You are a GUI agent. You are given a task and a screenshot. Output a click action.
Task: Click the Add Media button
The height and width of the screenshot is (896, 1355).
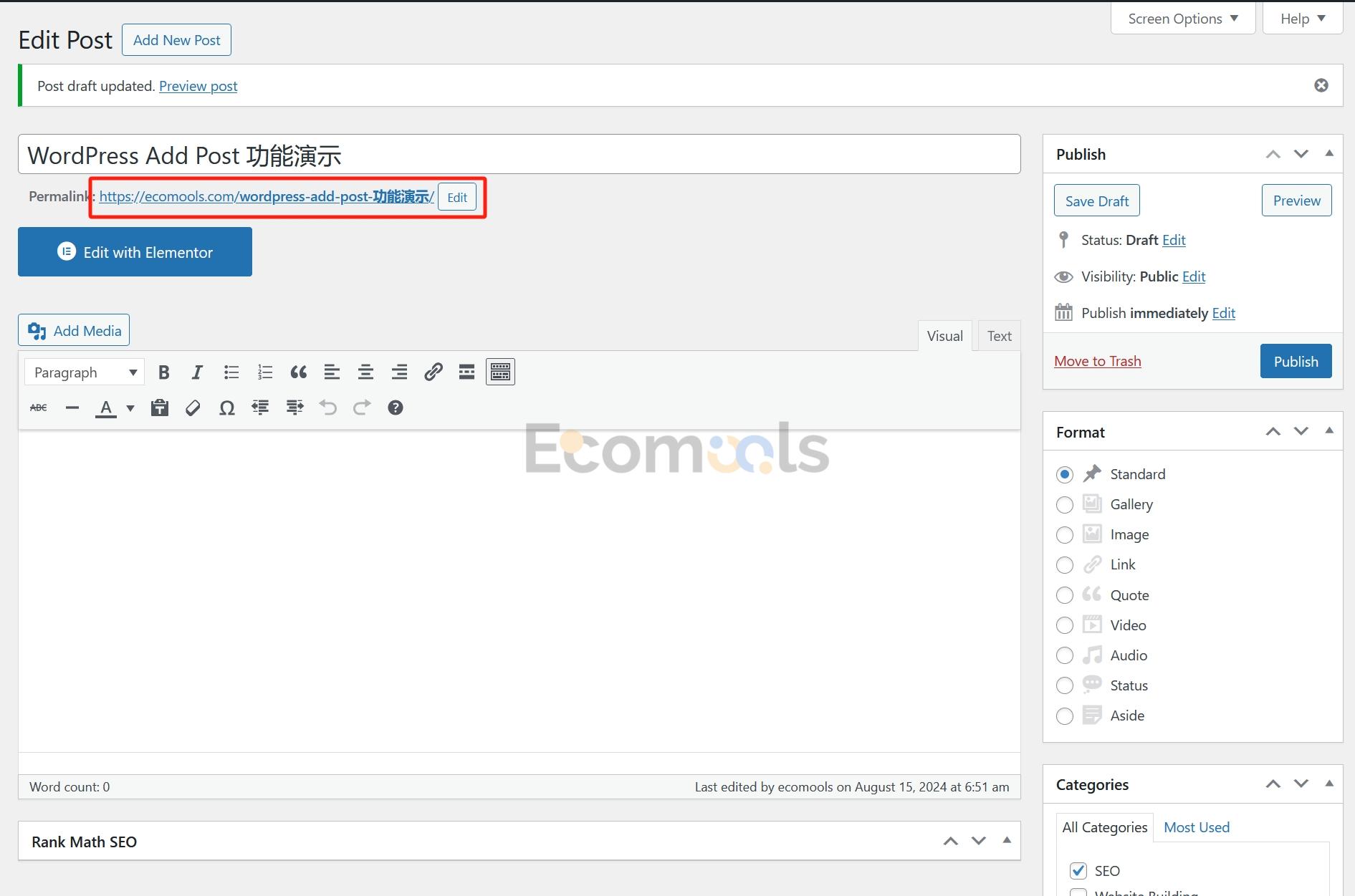[74, 331]
